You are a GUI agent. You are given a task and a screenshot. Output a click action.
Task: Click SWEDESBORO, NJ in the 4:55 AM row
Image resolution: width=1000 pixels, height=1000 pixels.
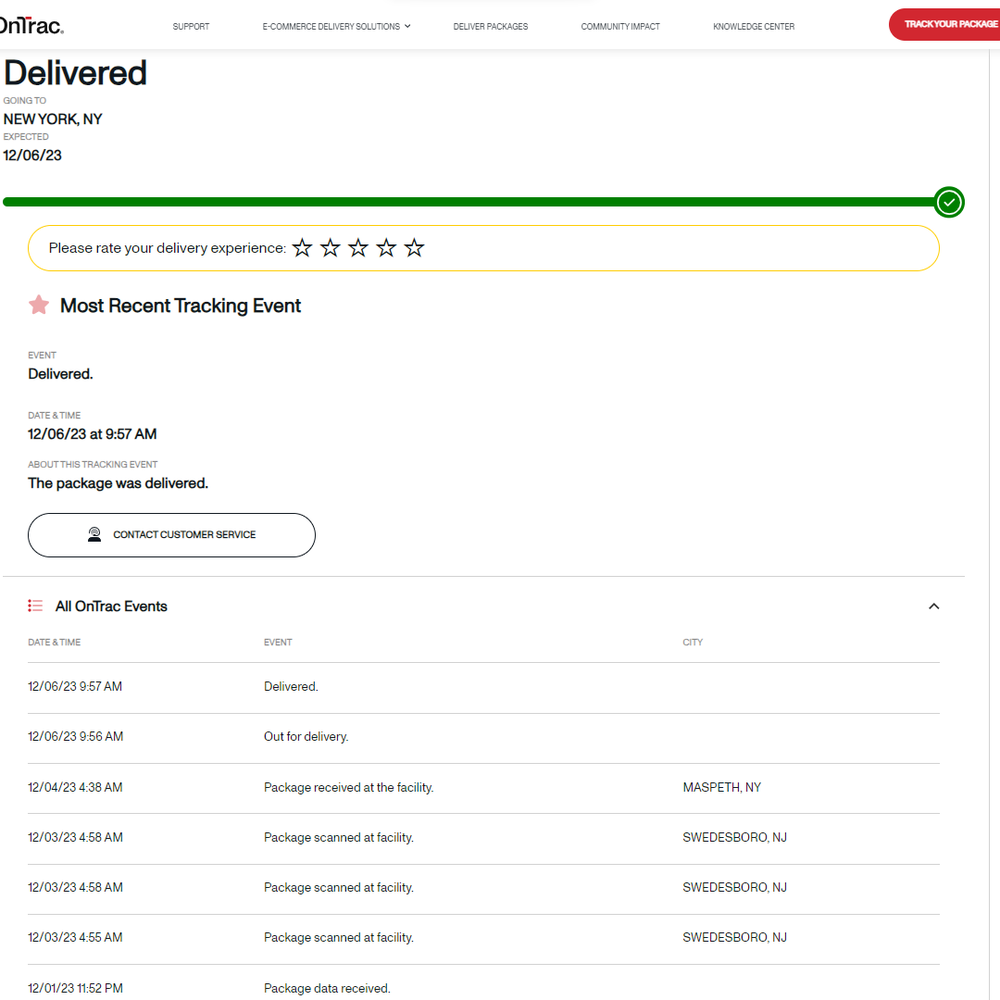click(735, 937)
